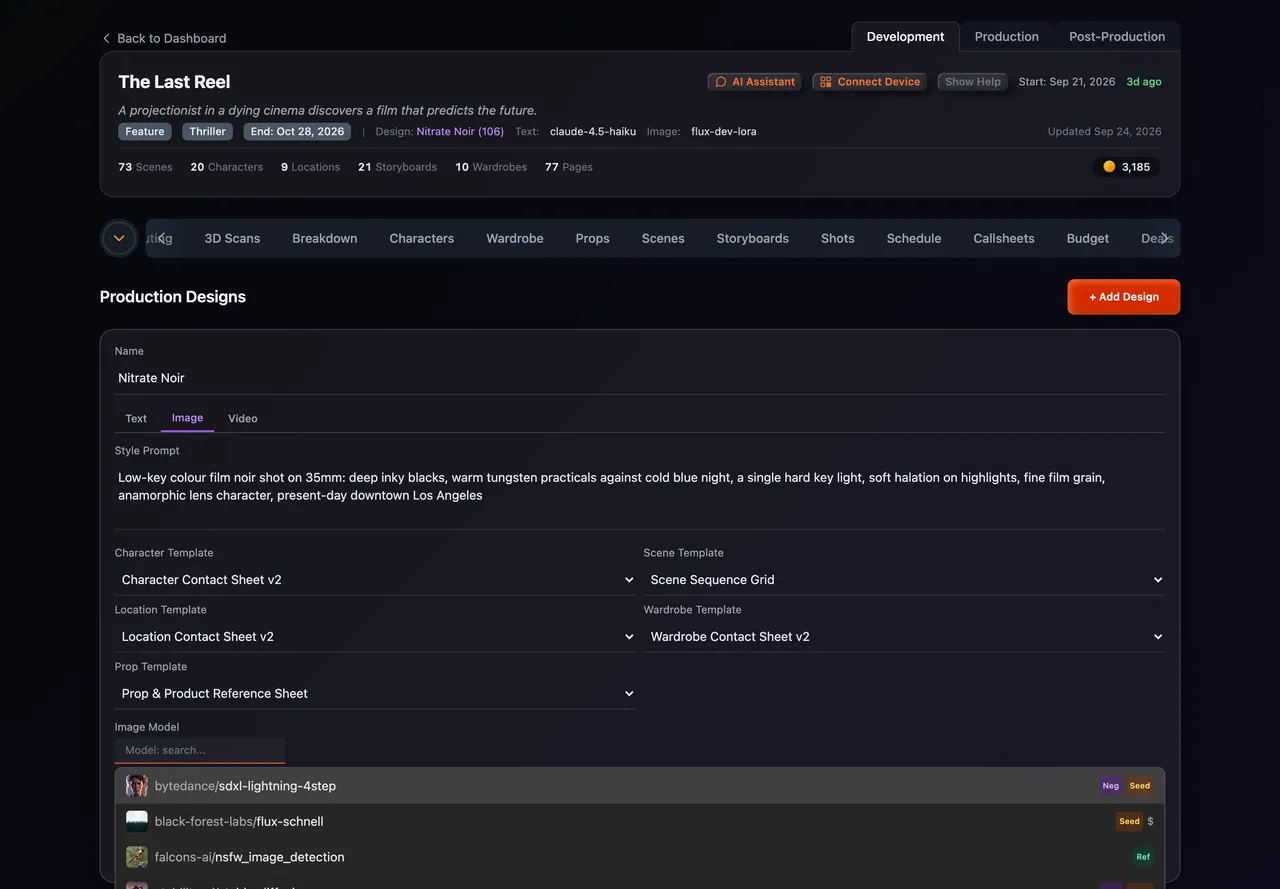Choose the black-forest-labs/flux-schnell model name
This screenshot has height=889, width=1280.
(x=239, y=822)
